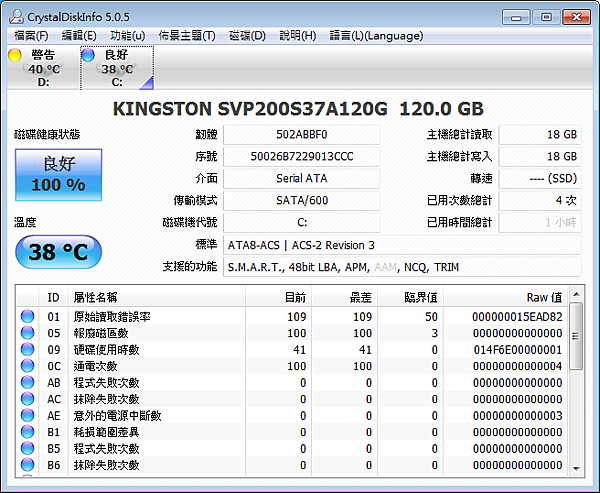
Task: Click the CrystalDiskInfo title bar app icon
Action: click(x=16, y=17)
